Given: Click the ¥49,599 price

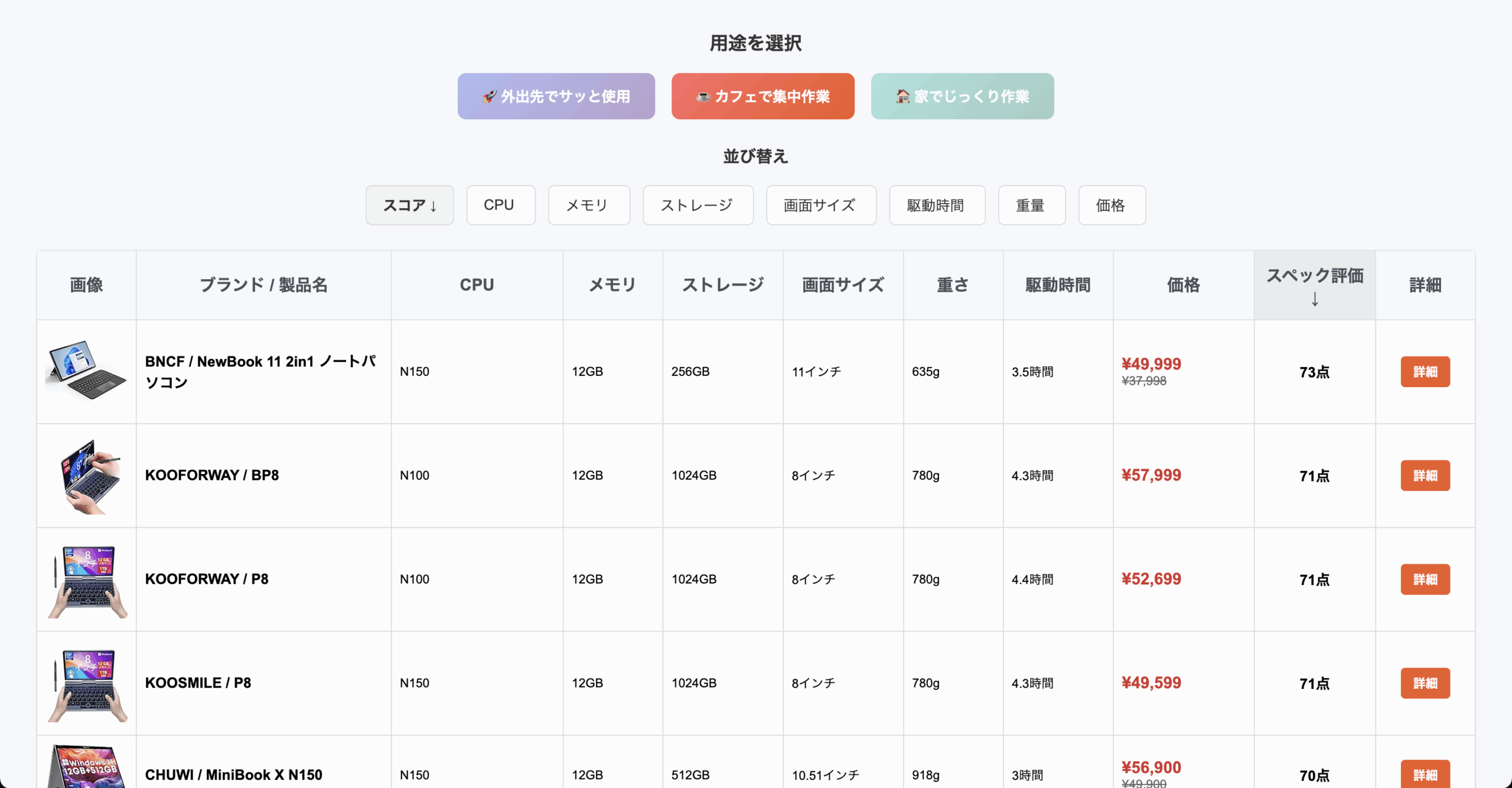Looking at the screenshot, I should (x=1151, y=683).
